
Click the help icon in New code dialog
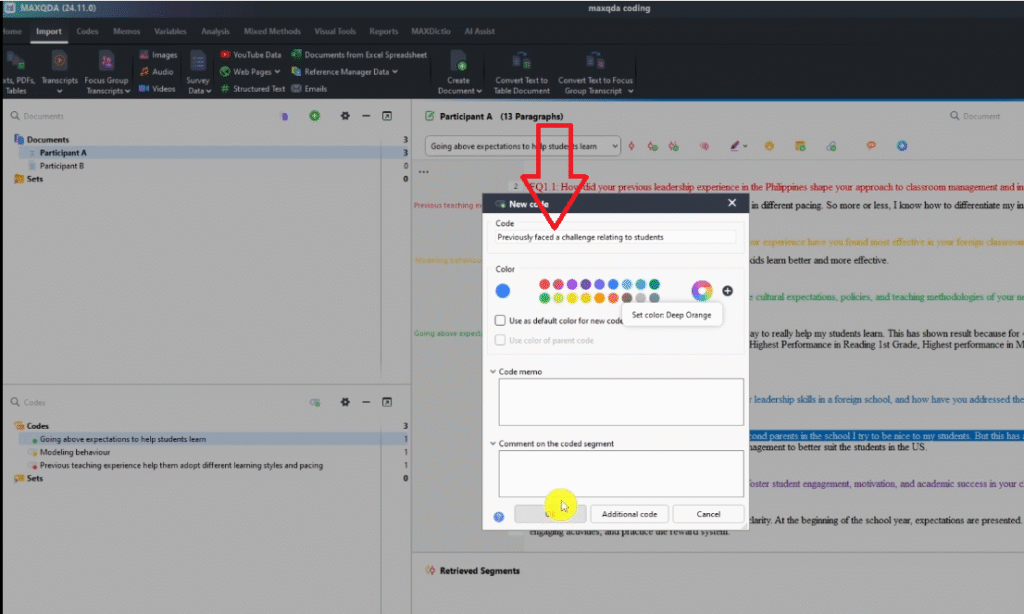(x=499, y=516)
